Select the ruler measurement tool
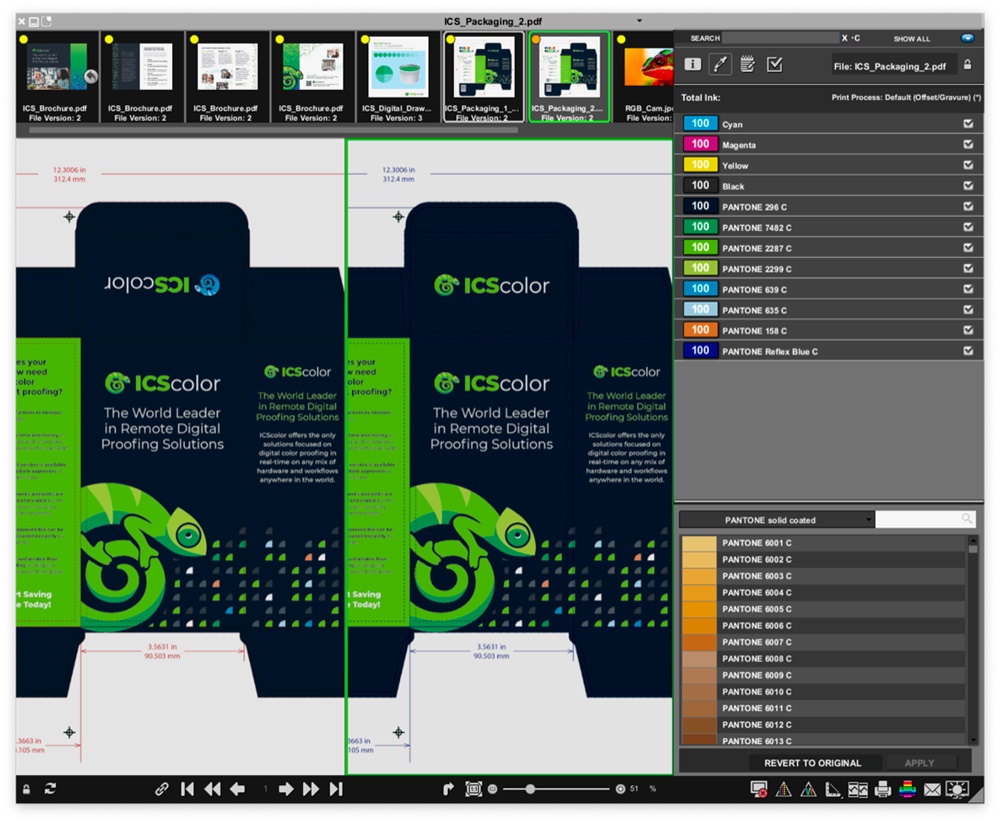1000x822 pixels. click(833, 789)
